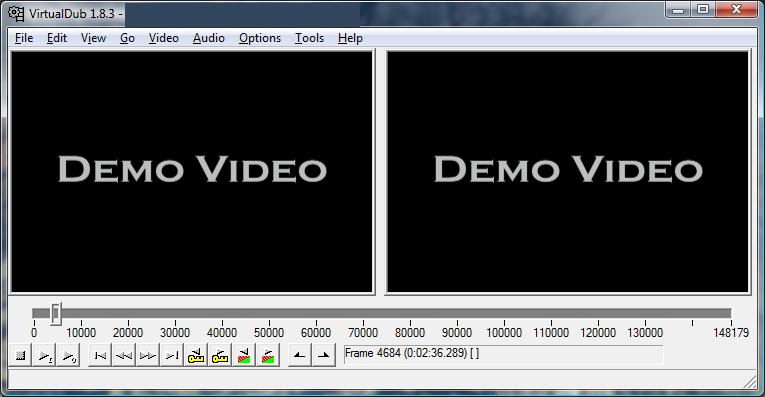Click the timeline position slider thumb
Screen dimensions: 765x397
[x=56, y=313]
